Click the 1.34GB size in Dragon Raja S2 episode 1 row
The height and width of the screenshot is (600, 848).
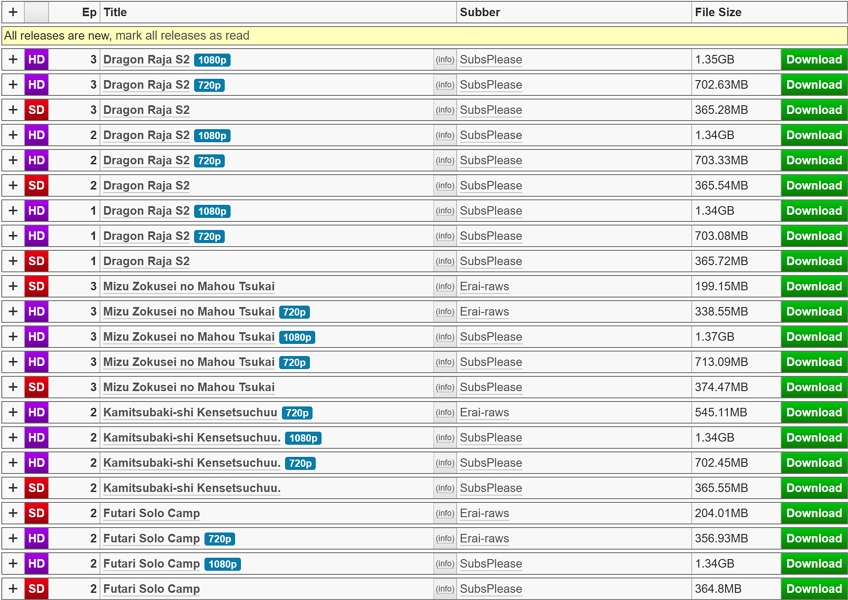(714, 211)
